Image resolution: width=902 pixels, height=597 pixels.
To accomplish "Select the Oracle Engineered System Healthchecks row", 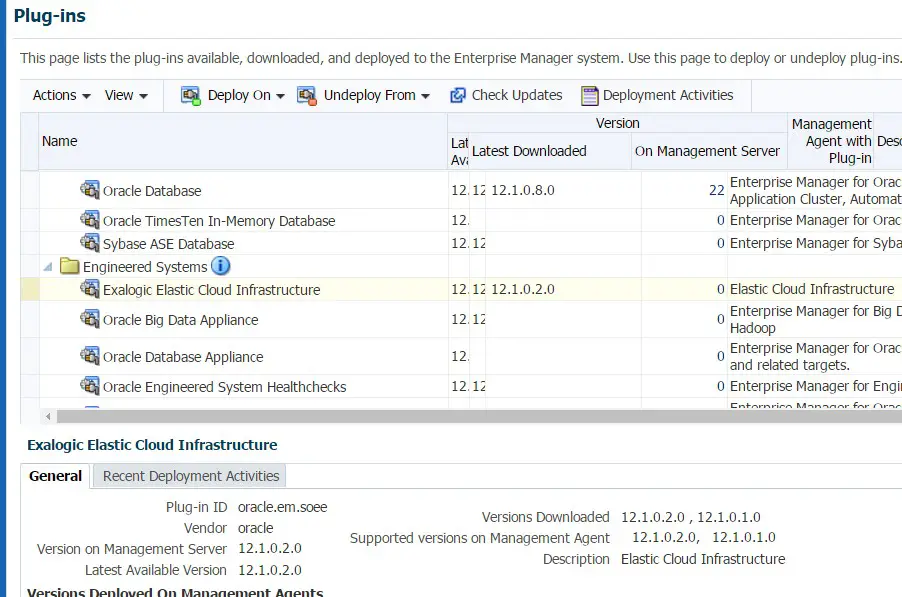I will (224, 387).
